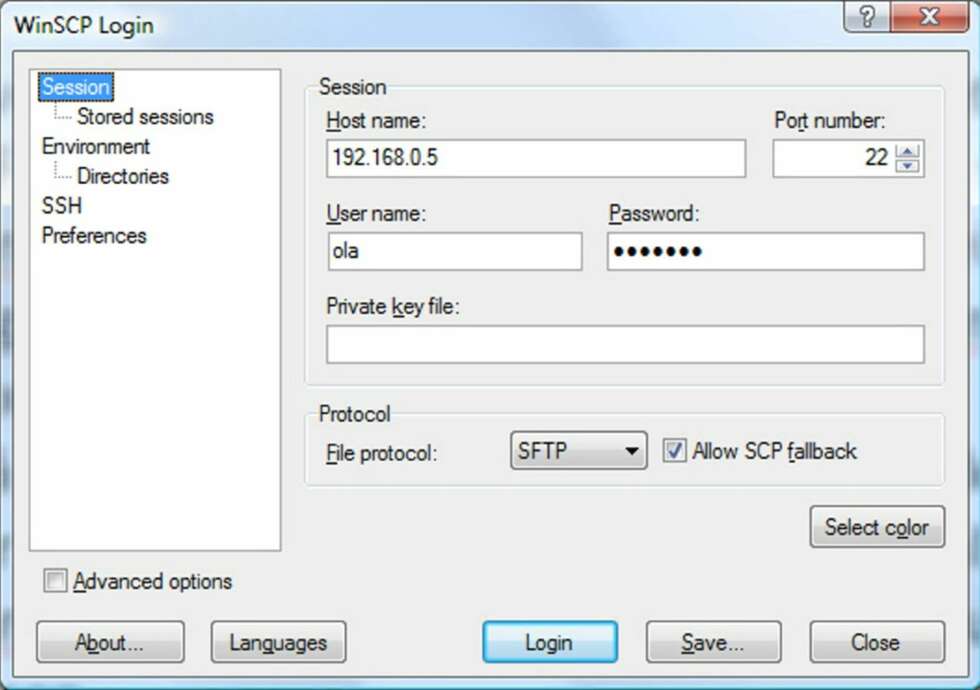Click the Login button

click(x=549, y=642)
